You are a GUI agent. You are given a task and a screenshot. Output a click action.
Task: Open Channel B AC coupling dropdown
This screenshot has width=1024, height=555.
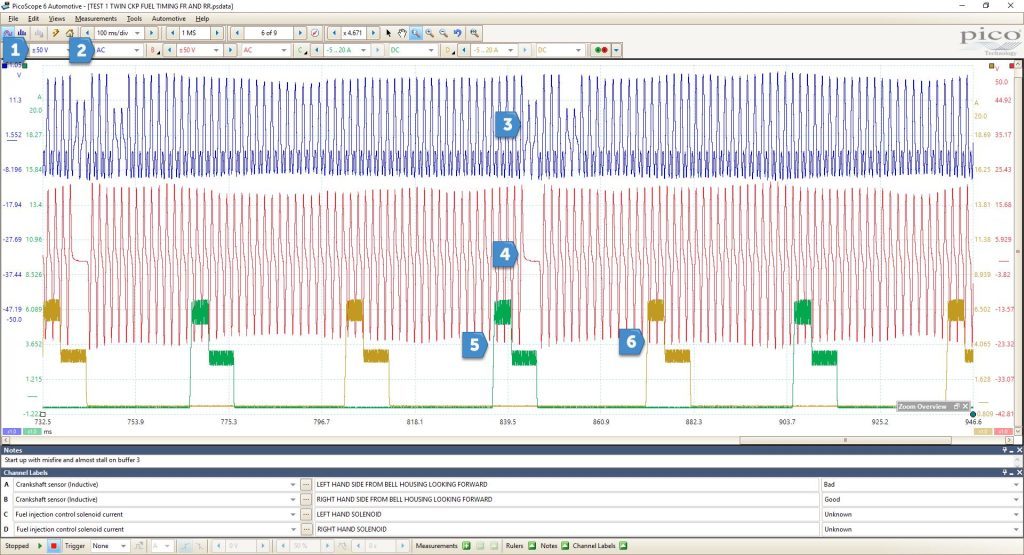283,50
